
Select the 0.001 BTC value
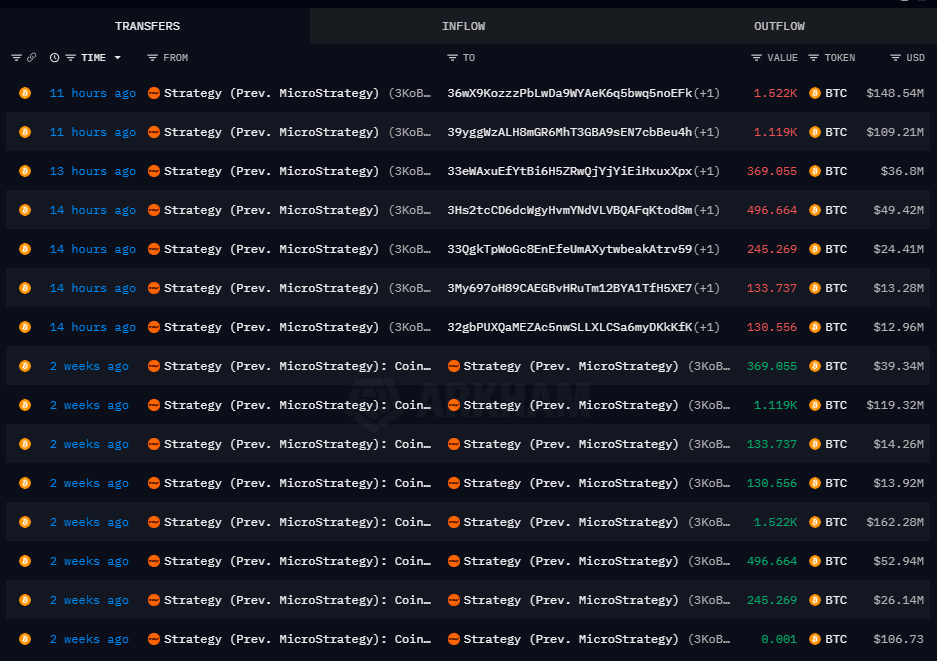[779, 639]
